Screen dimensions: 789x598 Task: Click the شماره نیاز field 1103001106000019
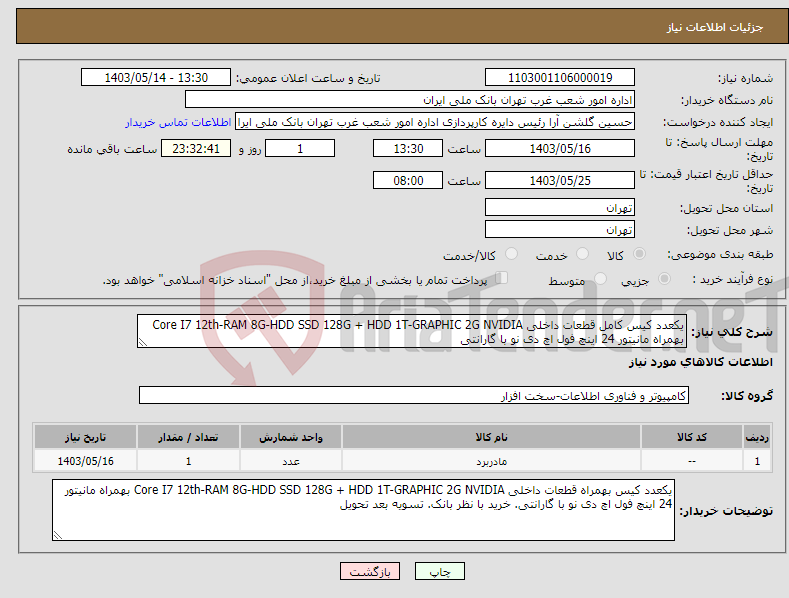pos(560,78)
